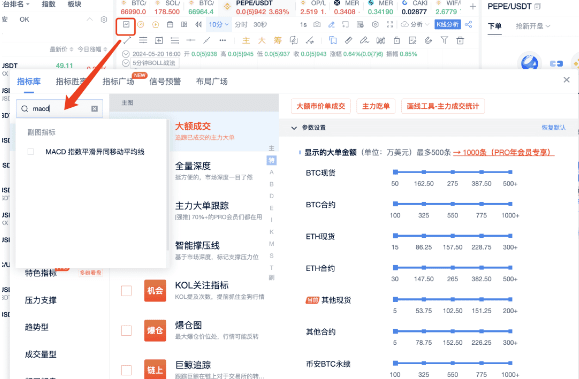Toggle the circle before the 2024-05-20 OHLC line
This screenshot has height=379, width=579.
(126, 54)
